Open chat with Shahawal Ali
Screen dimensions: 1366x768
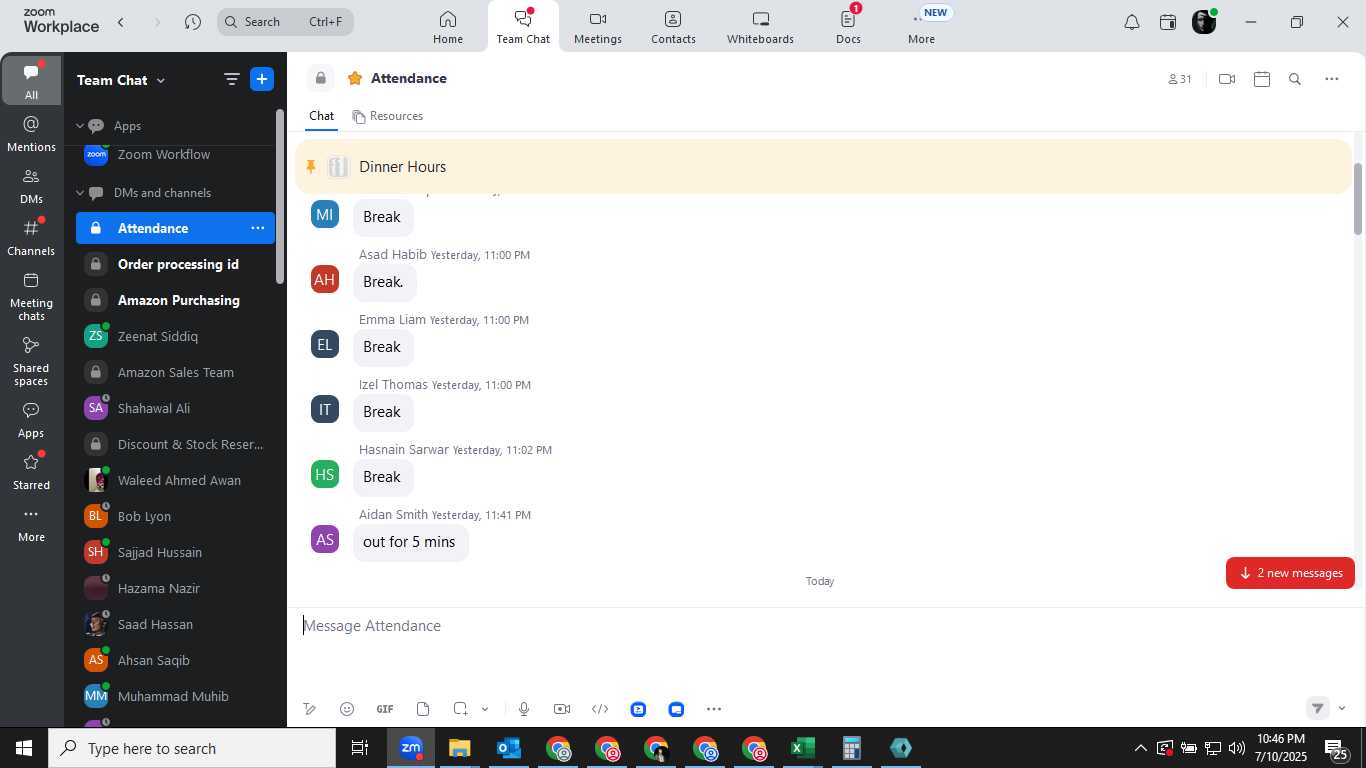click(x=175, y=408)
